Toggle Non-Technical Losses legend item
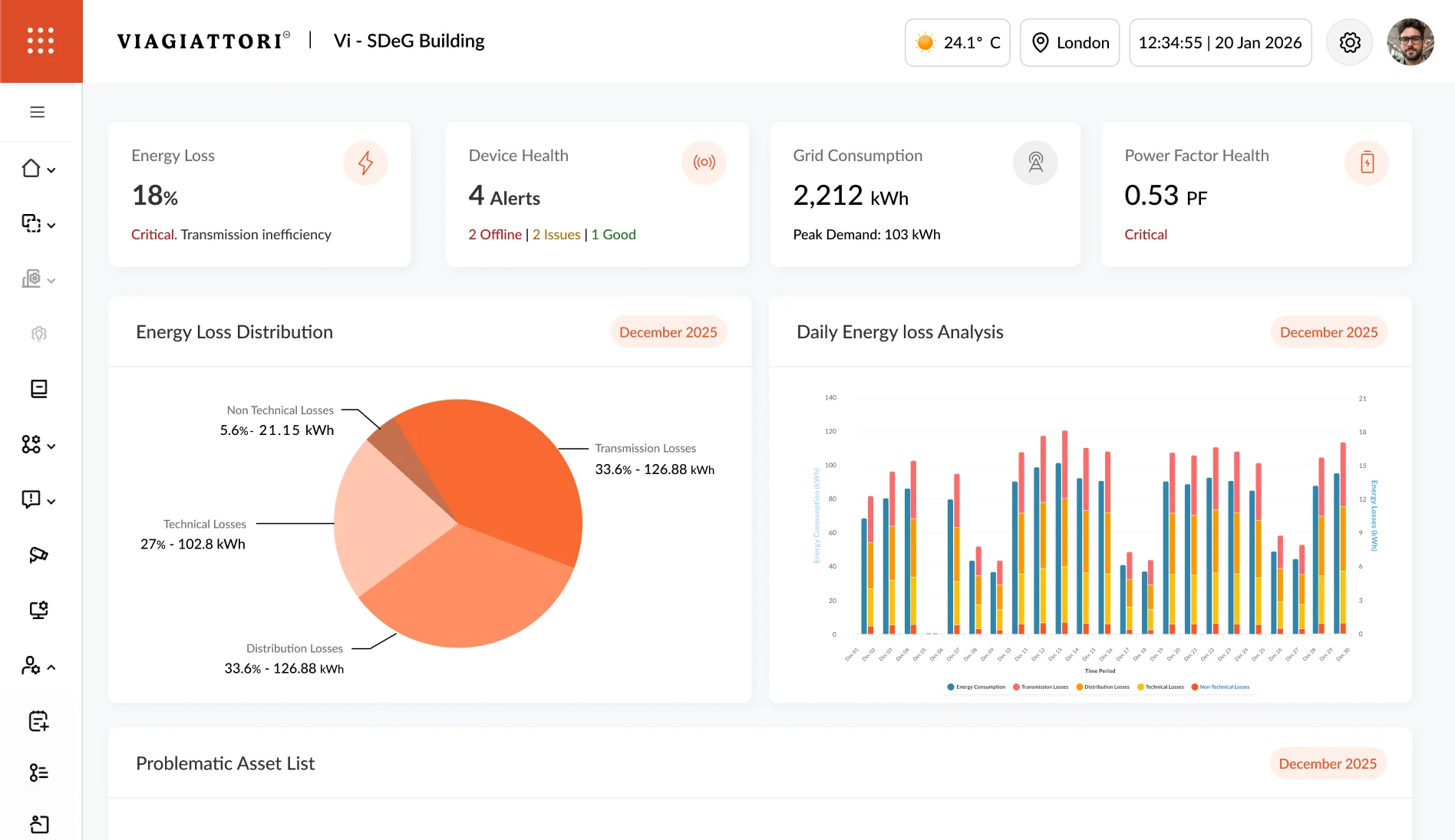Viewport: 1455px width, 840px height. coord(1220,687)
